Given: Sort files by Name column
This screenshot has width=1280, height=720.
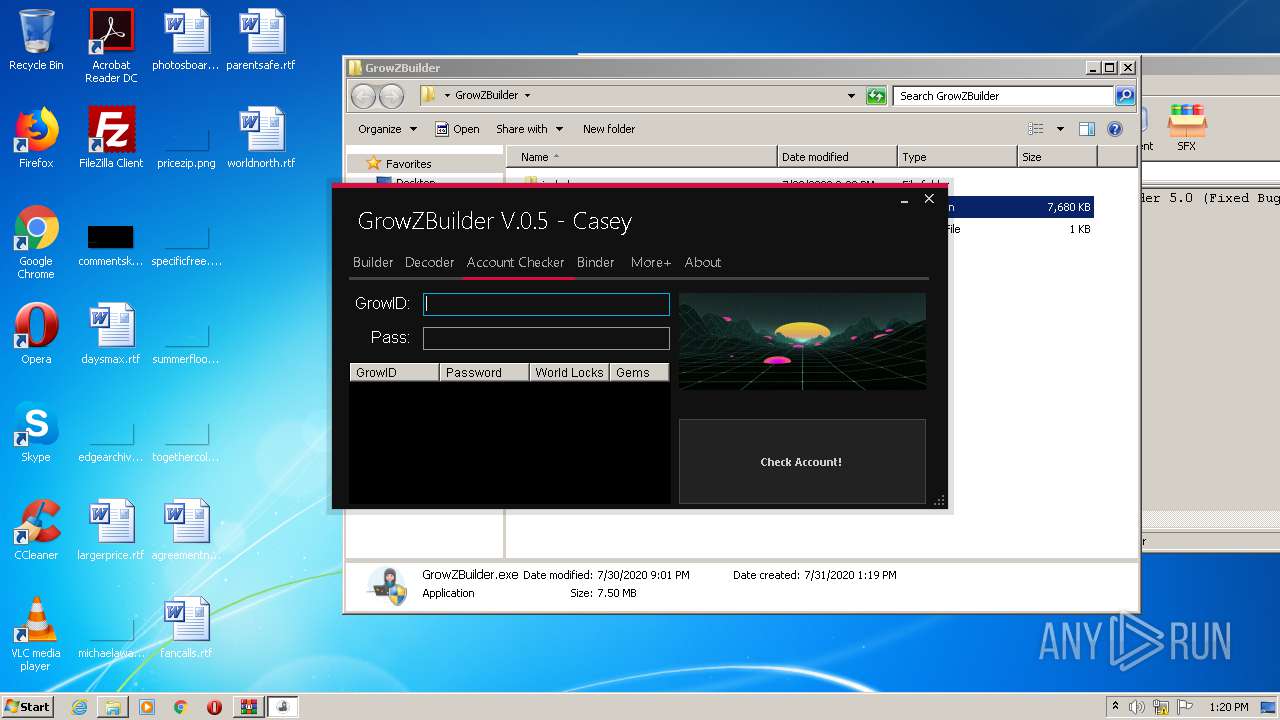Looking at the screenshot, I should coord(641,157).
